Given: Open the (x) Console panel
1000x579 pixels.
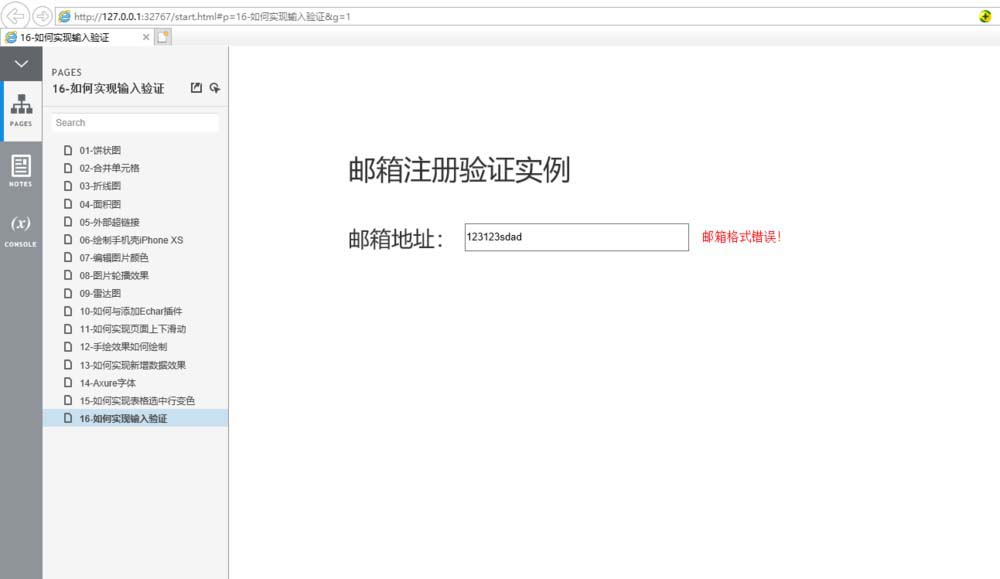Looking at the screenshot, I should [x=21, y=228].
